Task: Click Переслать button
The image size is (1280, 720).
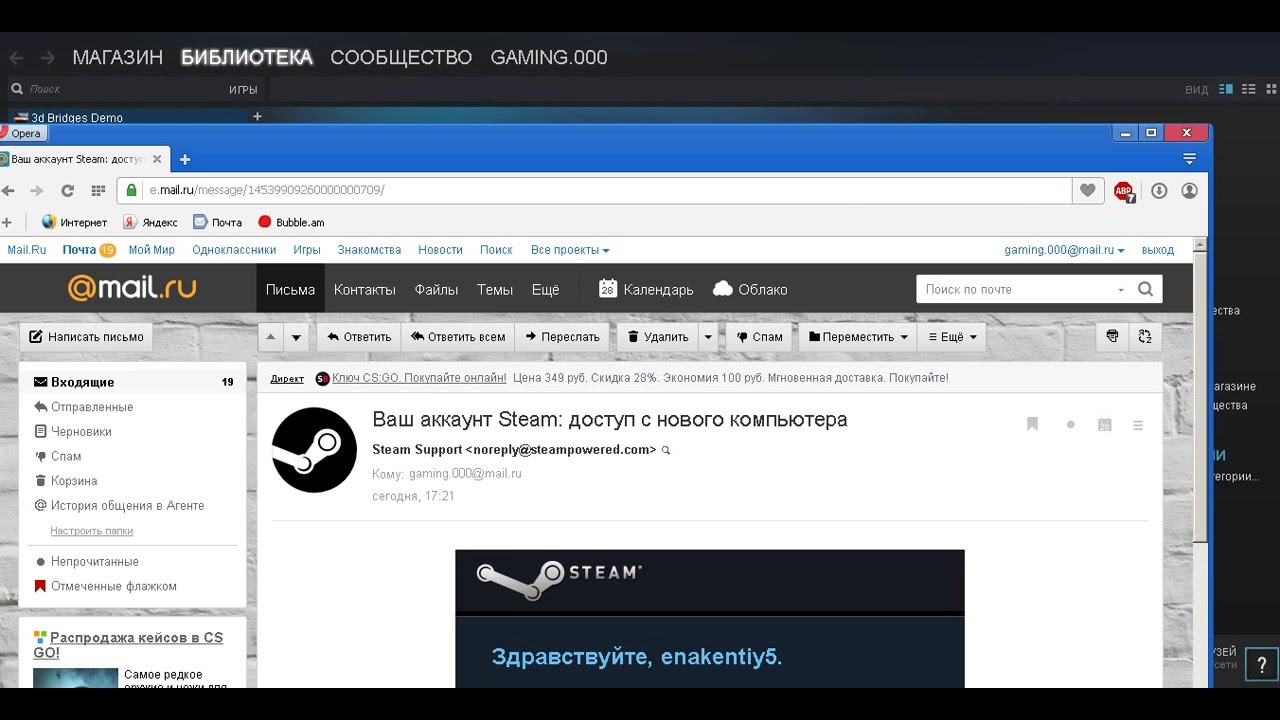Action: click(562, 337)
